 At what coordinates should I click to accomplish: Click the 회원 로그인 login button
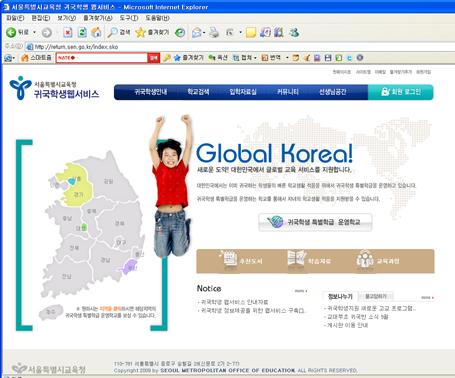pyautogui.click(x=401, y=92)
